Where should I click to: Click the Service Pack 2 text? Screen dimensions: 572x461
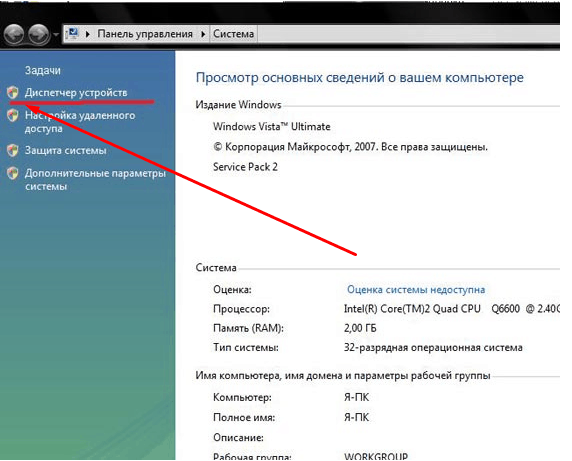pyautogui.click(x=245, y=167)
